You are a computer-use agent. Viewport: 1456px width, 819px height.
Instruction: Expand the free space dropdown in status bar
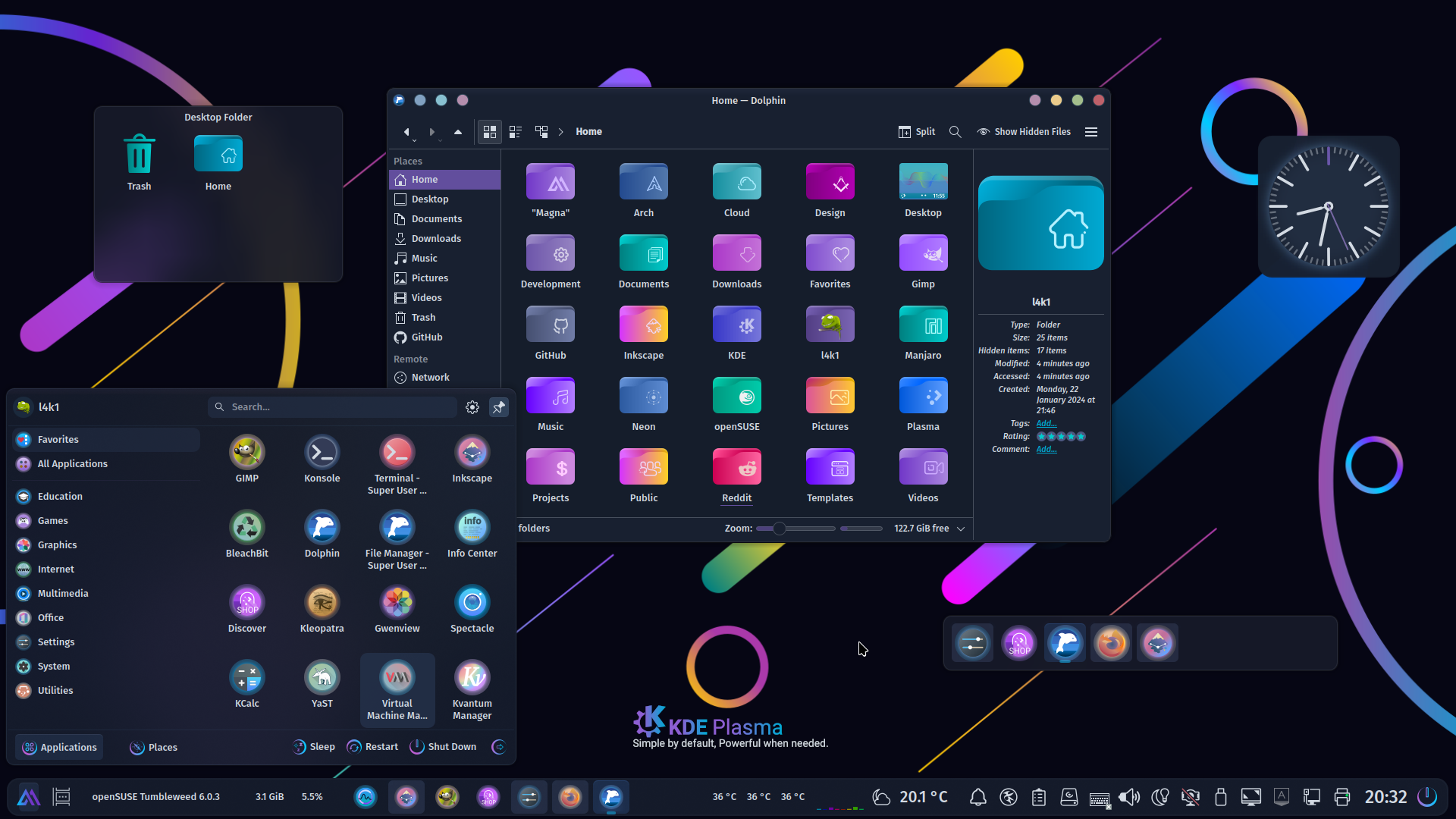tap(961, 529)
